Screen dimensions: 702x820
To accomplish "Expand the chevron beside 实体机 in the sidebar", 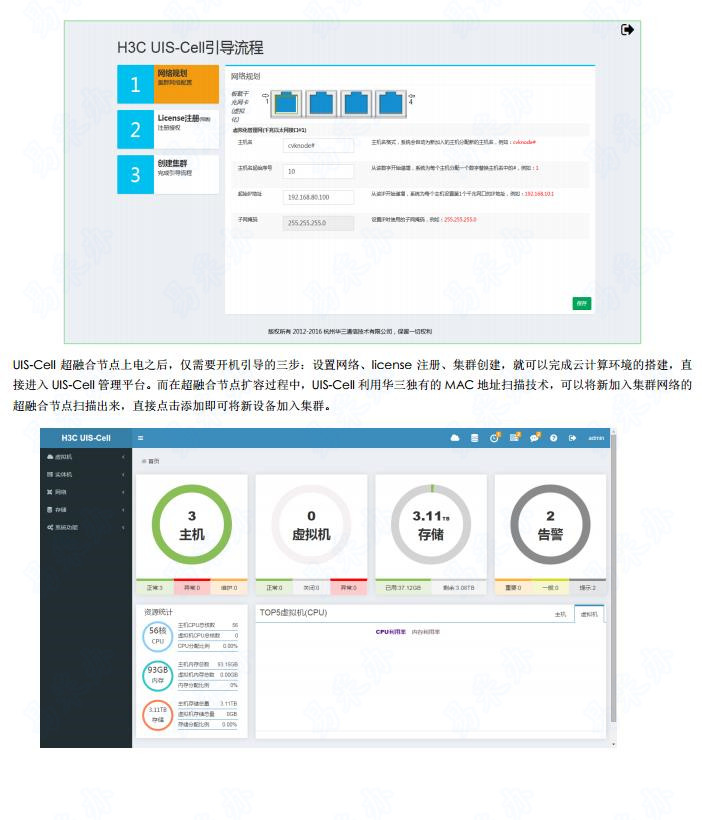I will point(123,475).
